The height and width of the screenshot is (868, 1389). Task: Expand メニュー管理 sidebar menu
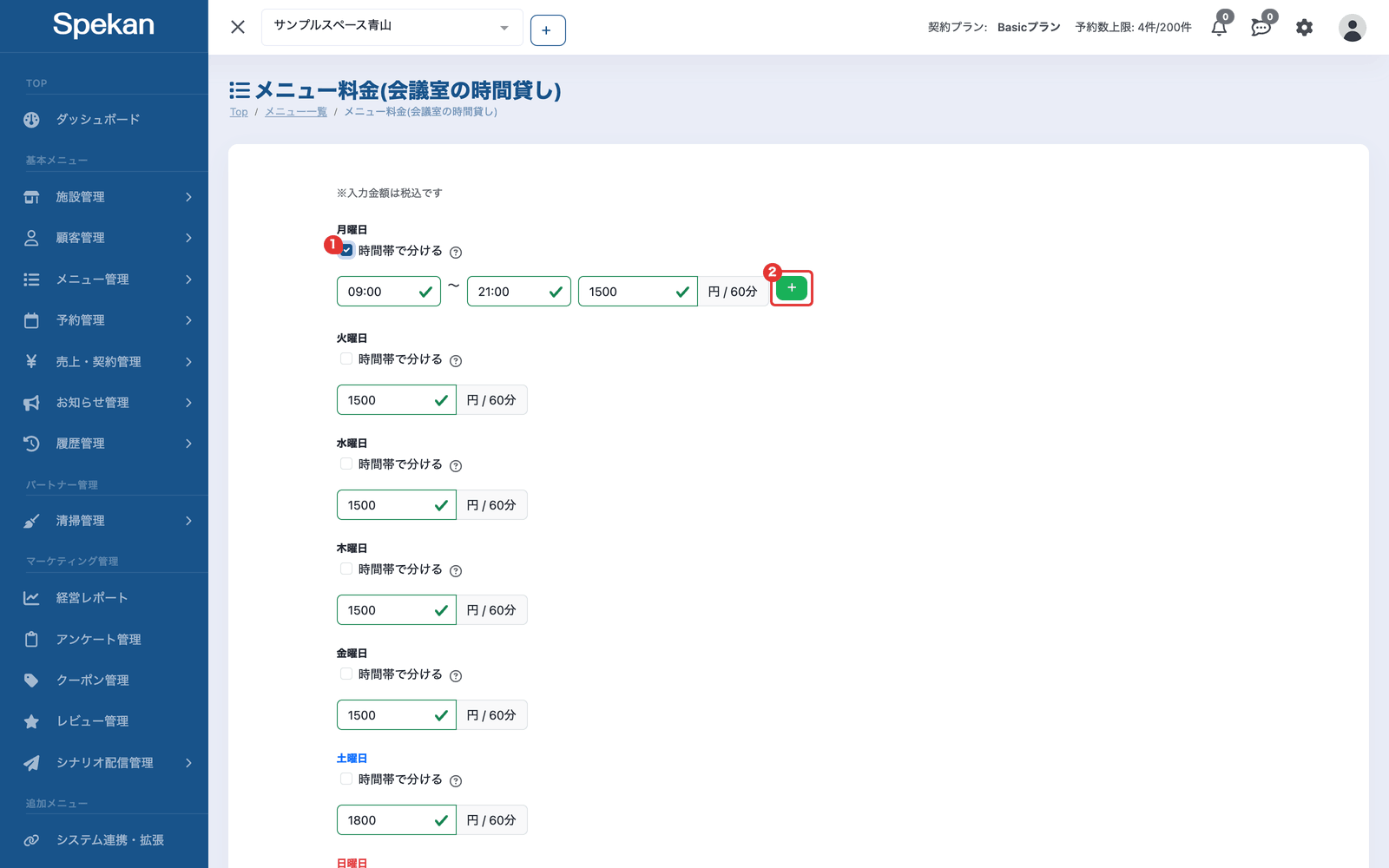pyautogui.click(x=104, y=279)
